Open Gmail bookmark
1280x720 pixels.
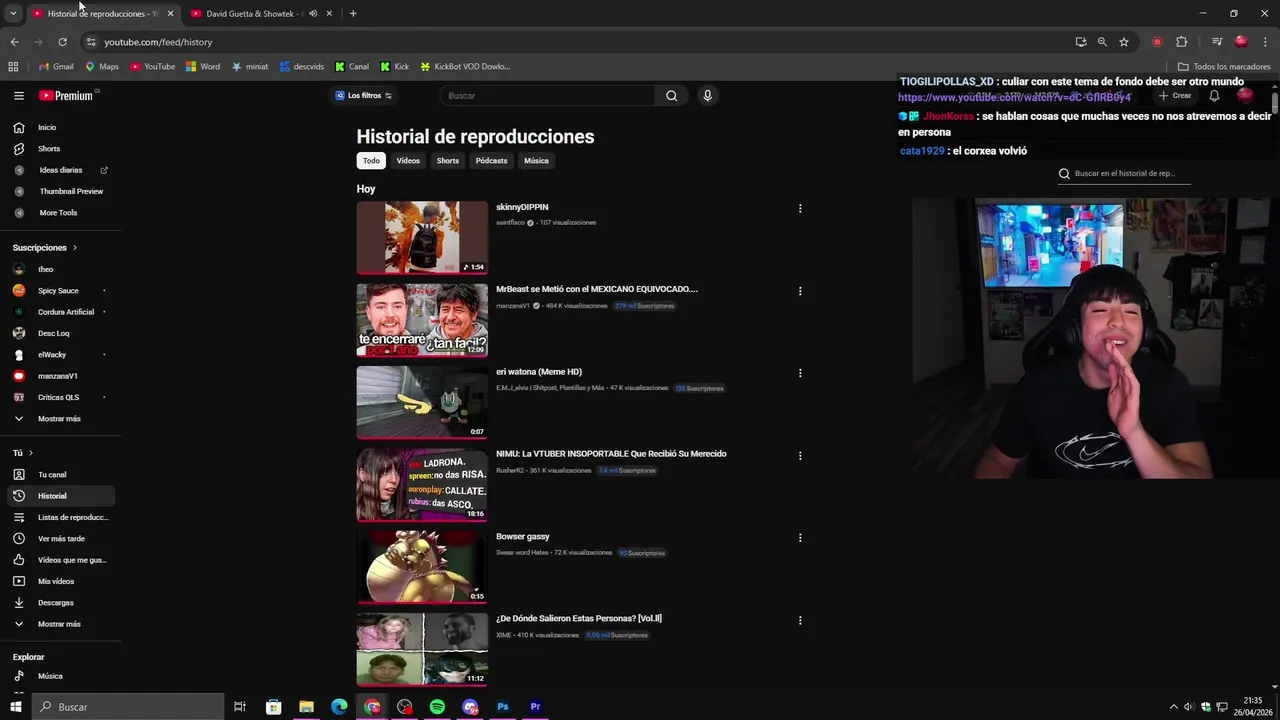56,67
